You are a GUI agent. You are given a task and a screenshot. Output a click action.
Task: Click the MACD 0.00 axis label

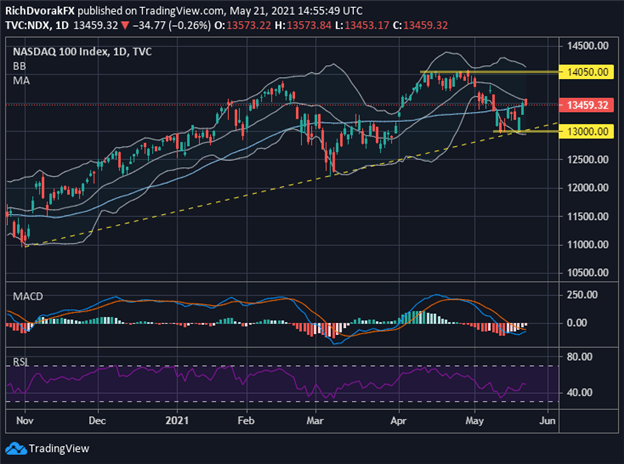pos(577,323)
